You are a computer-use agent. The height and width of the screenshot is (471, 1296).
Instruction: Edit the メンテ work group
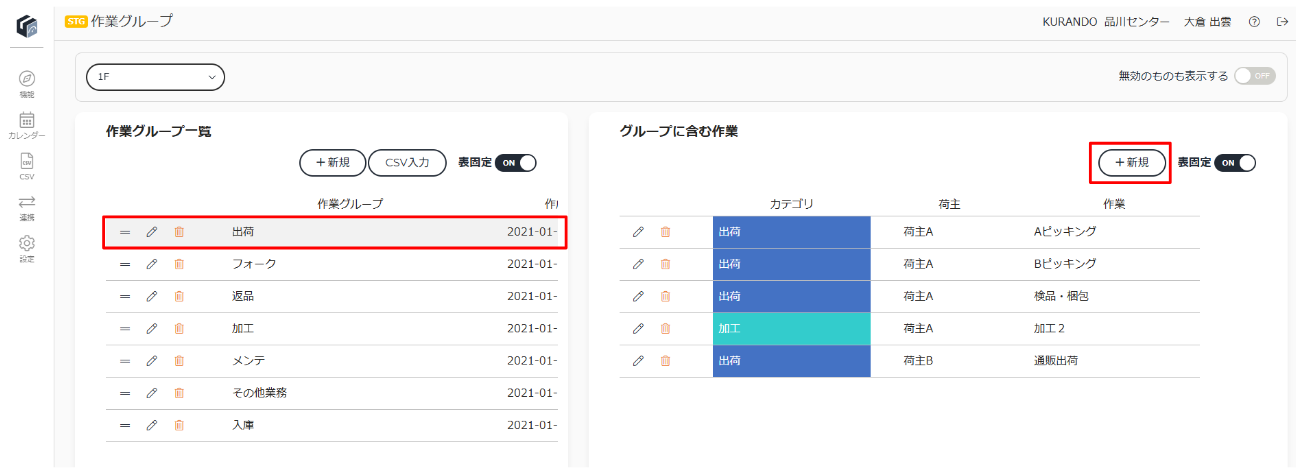click(152, 360)
